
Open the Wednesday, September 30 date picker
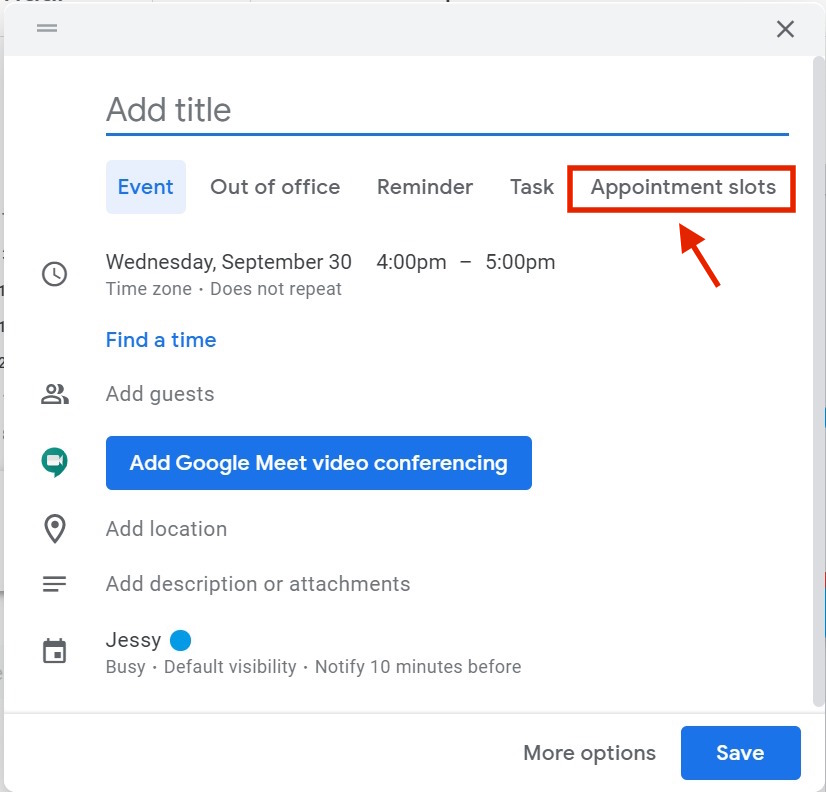pyautogui.click(x=229, y=262)
